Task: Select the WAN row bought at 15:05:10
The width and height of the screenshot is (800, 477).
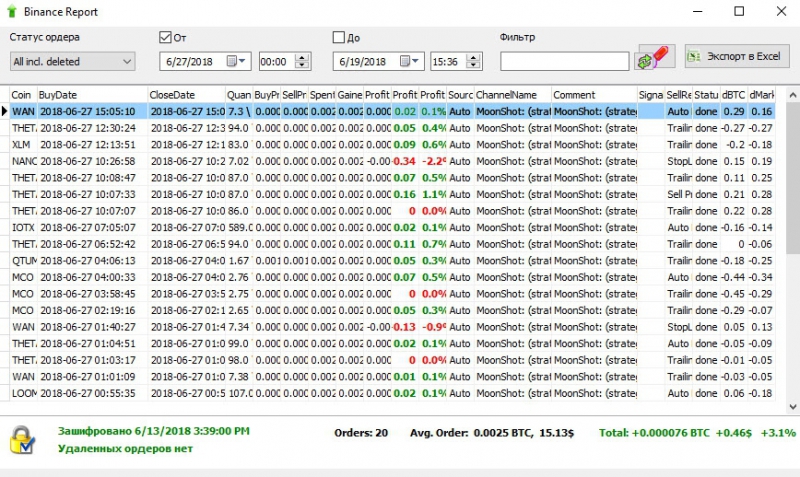Action: (392, 111)
